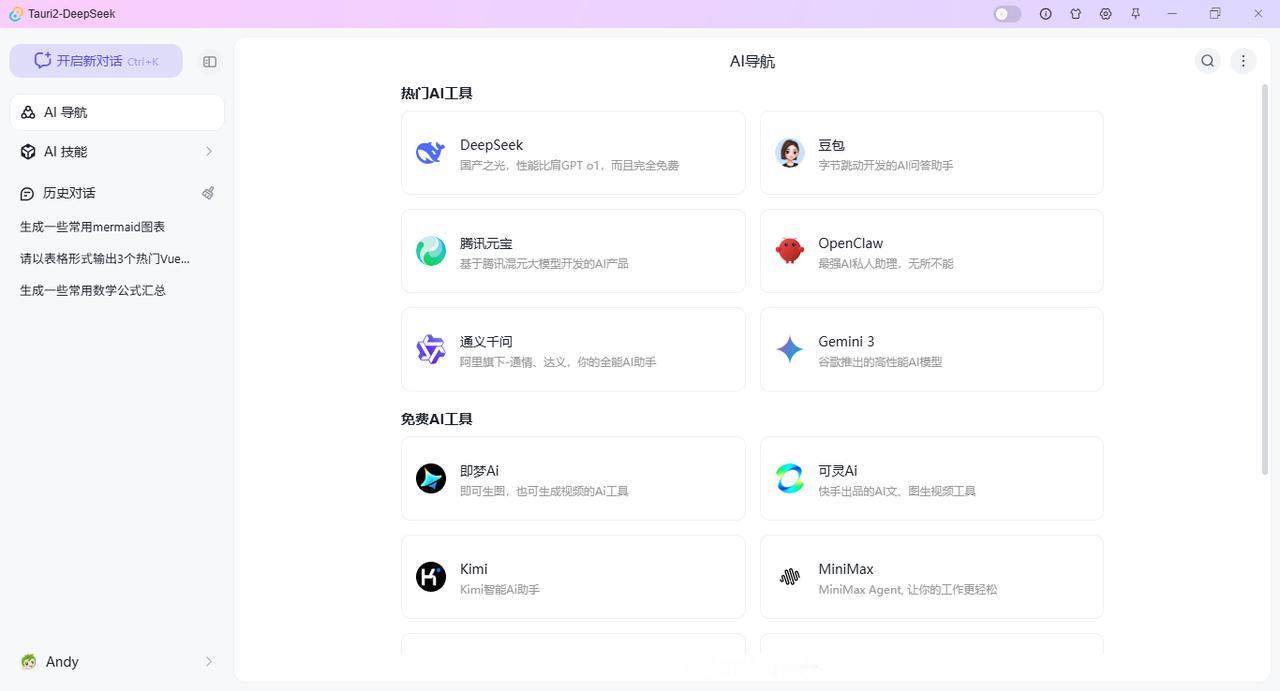Click the info circle icon in title bar

[x=1045, y=14]
